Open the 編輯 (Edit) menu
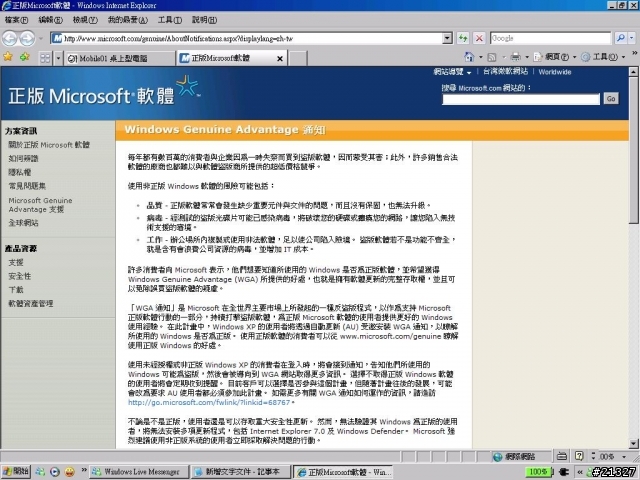640x480 pixels. 51,20
